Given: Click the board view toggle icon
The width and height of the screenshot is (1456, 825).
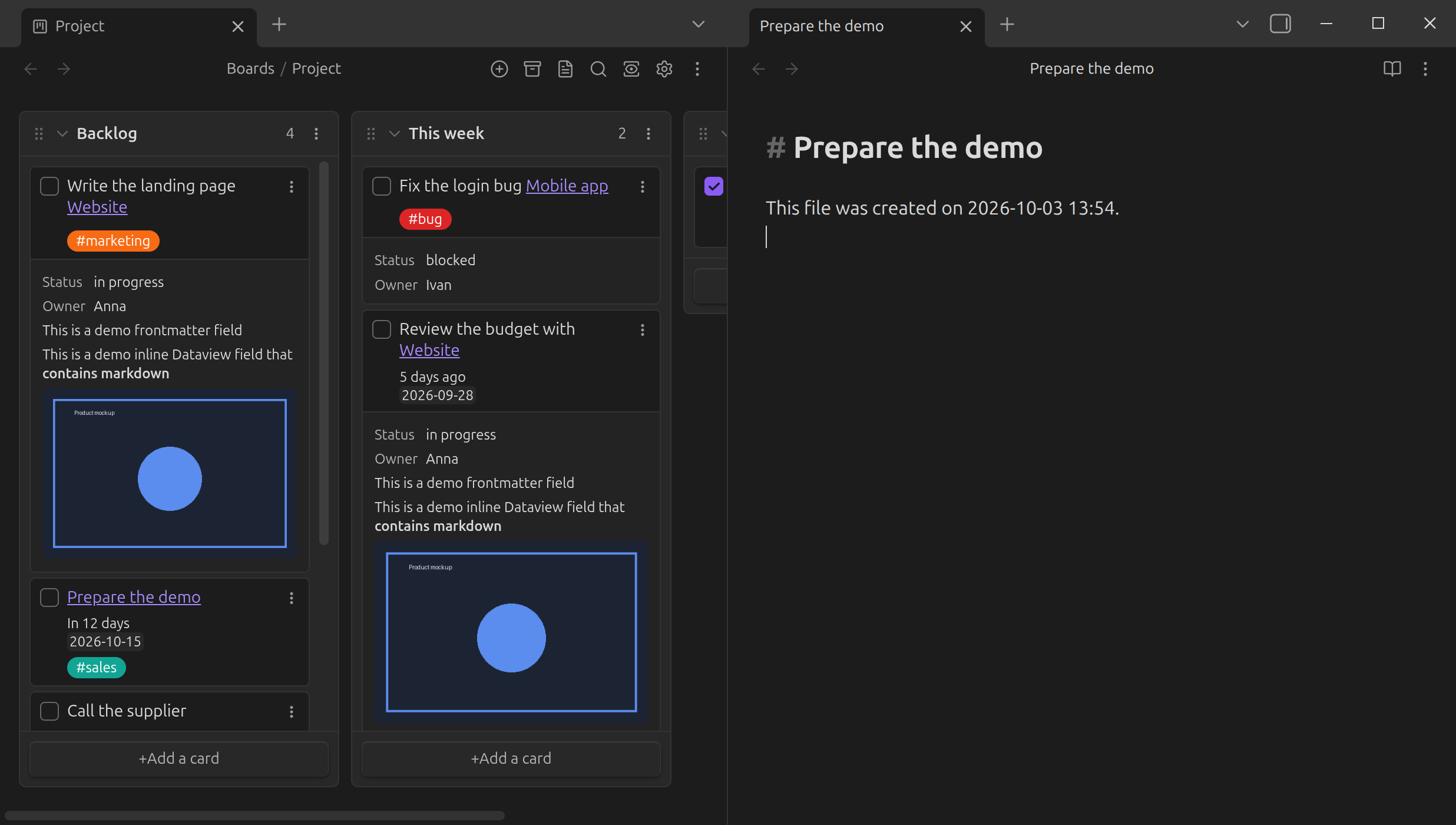Looking at the screenshot, I should tap(631, 69).
